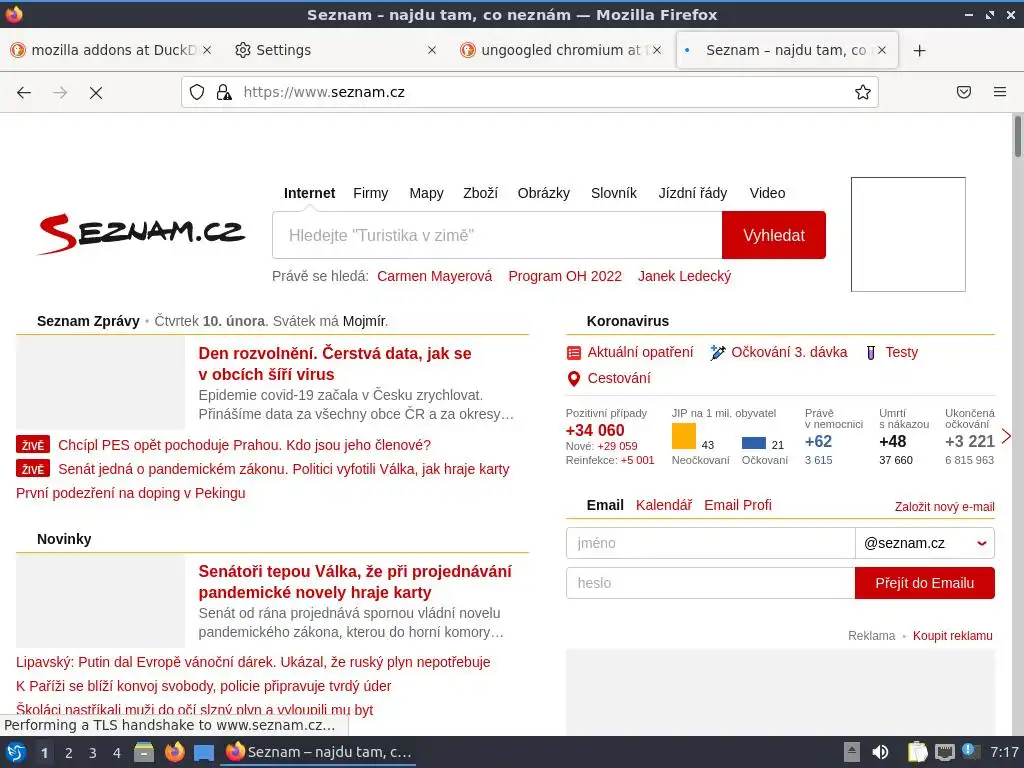
Task: Select the Obrázky search category
Action: coord(543,193)
